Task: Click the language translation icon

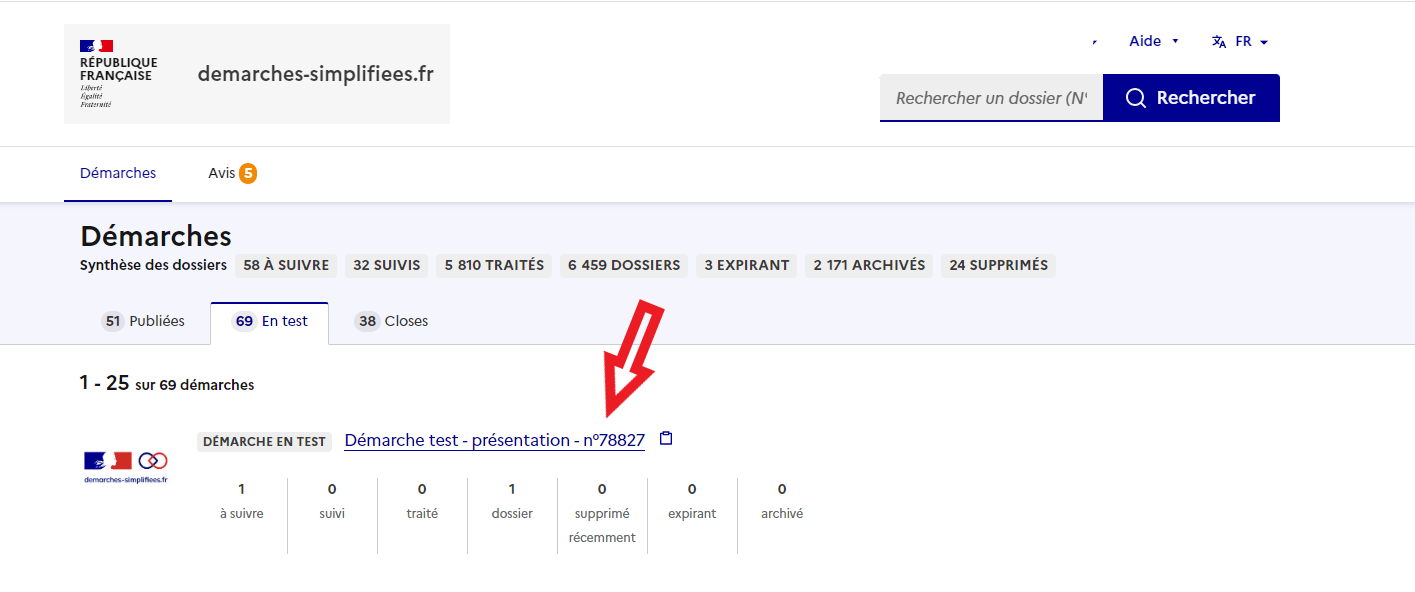Action: (1218, 42)
